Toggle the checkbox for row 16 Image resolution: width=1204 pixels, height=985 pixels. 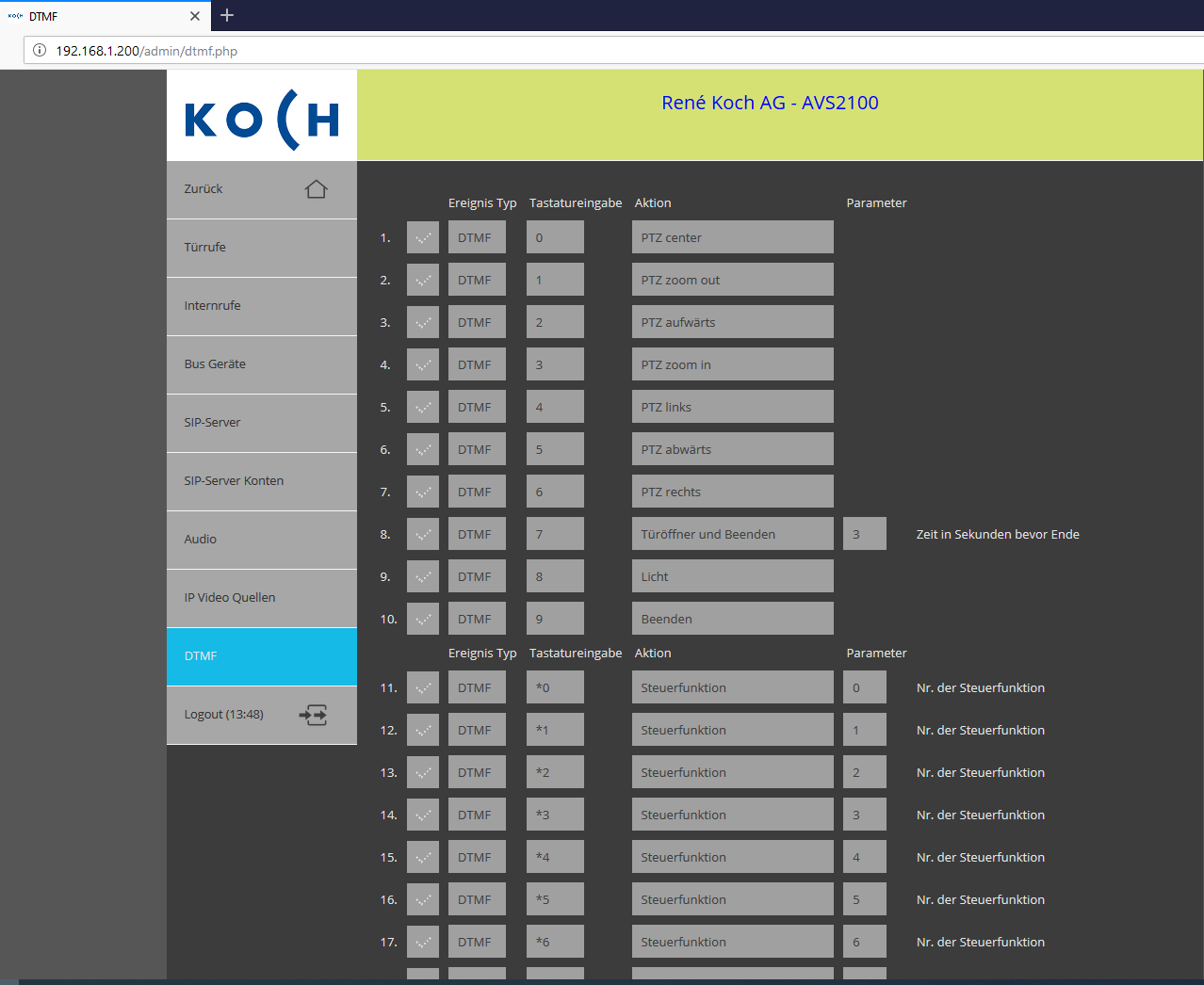pos(423,899)
